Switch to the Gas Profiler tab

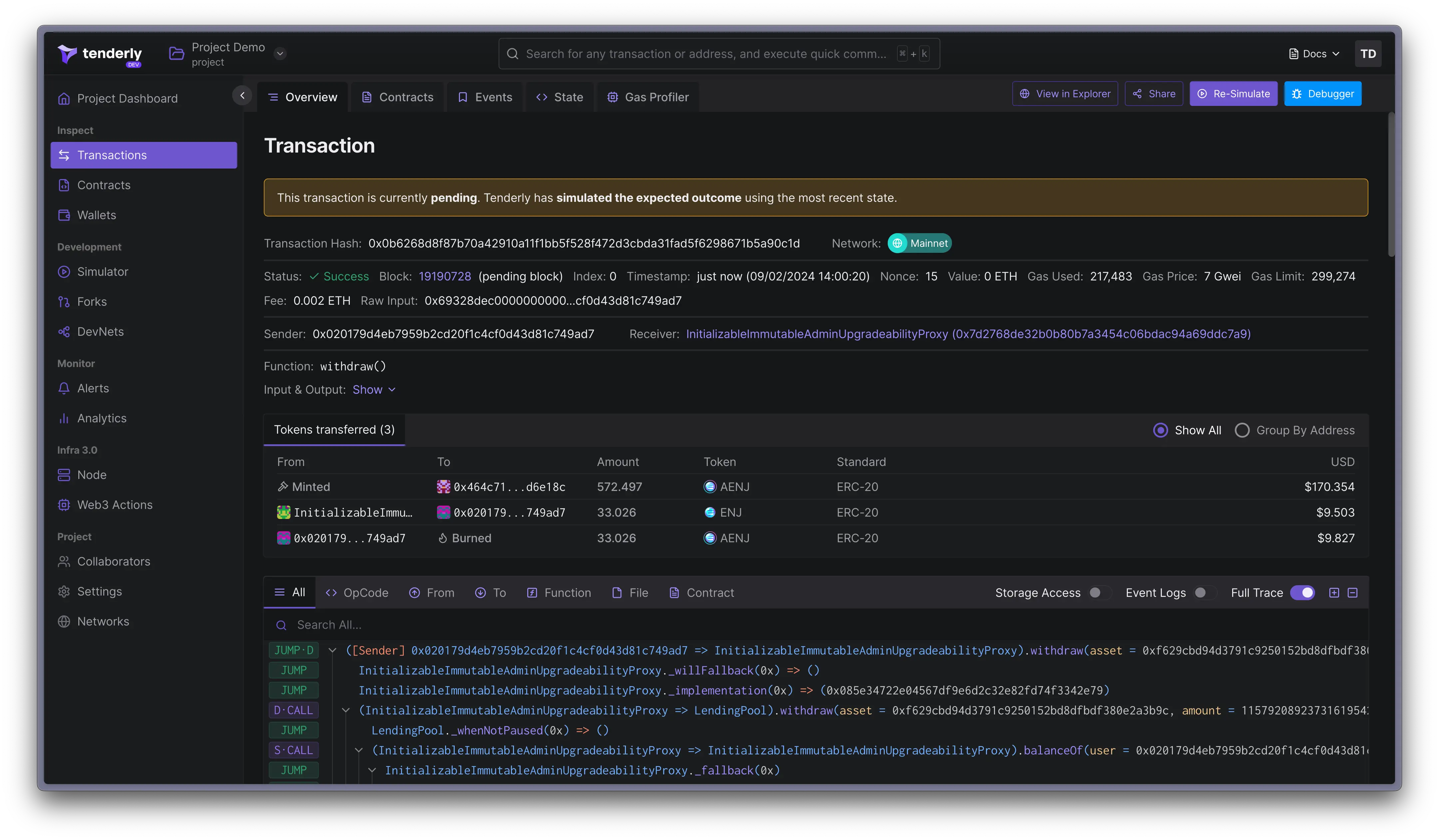click(x=648, y=97)
